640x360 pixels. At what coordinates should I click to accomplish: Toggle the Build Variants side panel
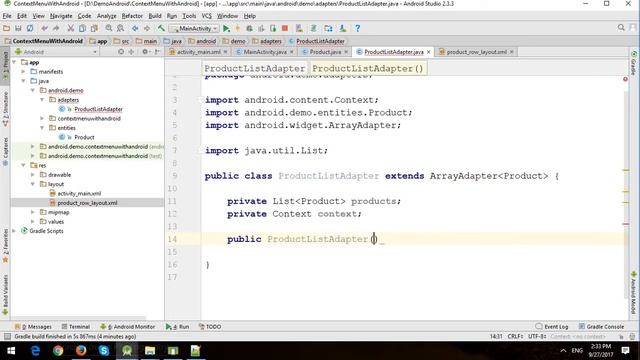pos(5,295)
